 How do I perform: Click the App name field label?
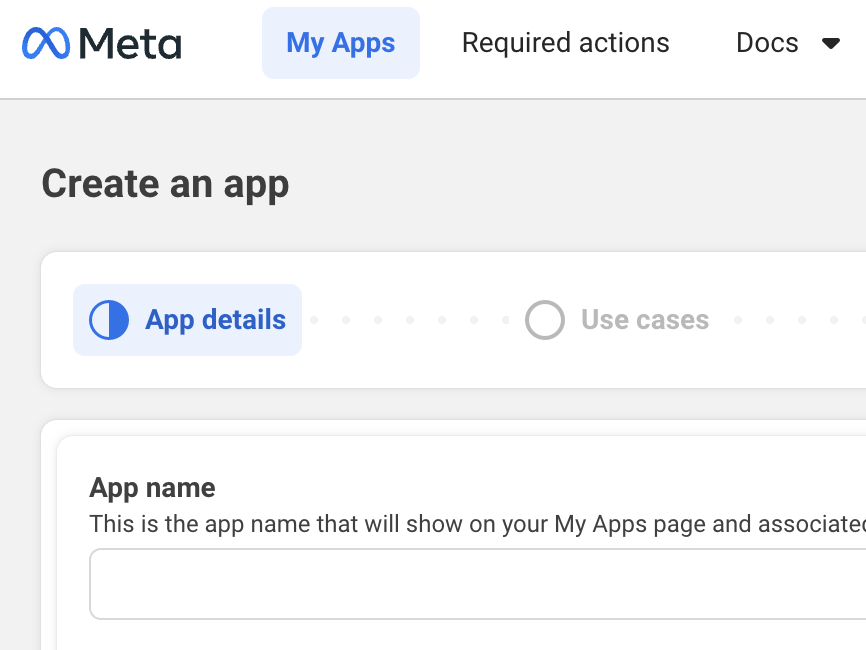pyautogui.click(x=152, y=488)
